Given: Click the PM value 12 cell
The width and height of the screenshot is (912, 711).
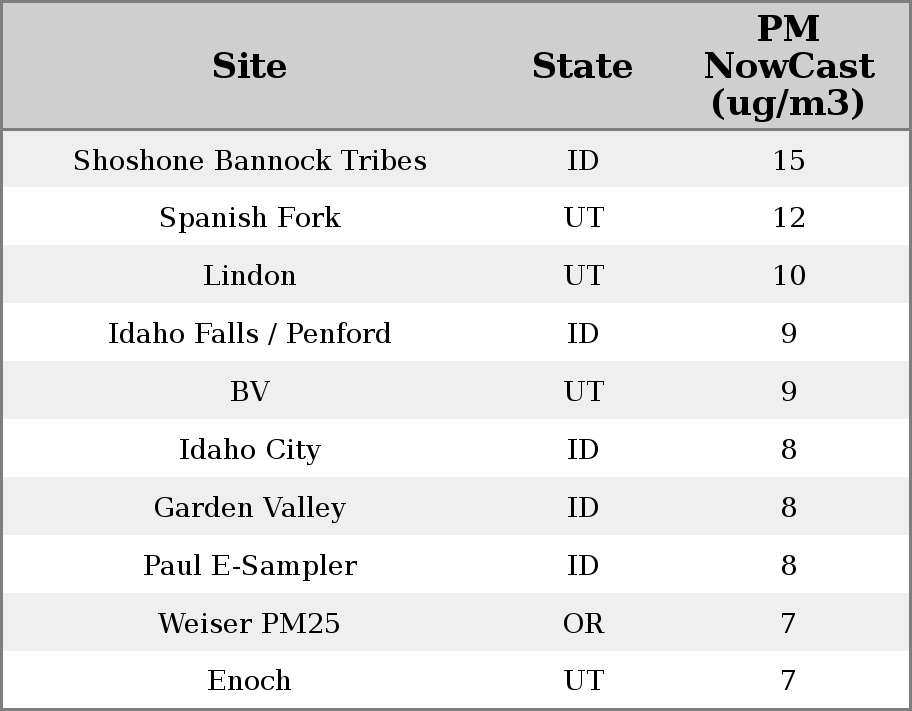Looking at the screenshot, I should coord(788,218).
